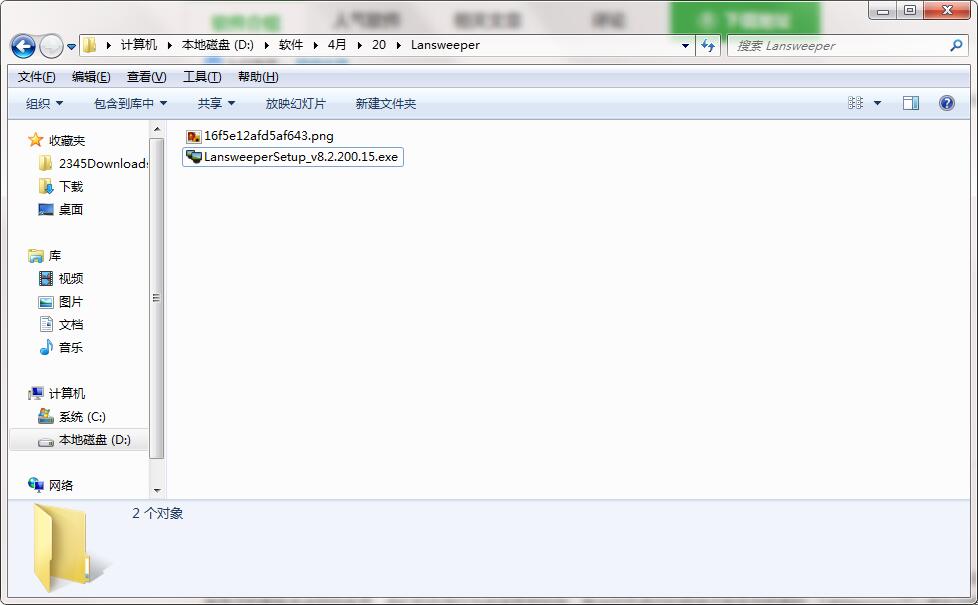This screenshot has height=605, width=978.
Task: Change view with the view icon
Action: coord(856,103)
